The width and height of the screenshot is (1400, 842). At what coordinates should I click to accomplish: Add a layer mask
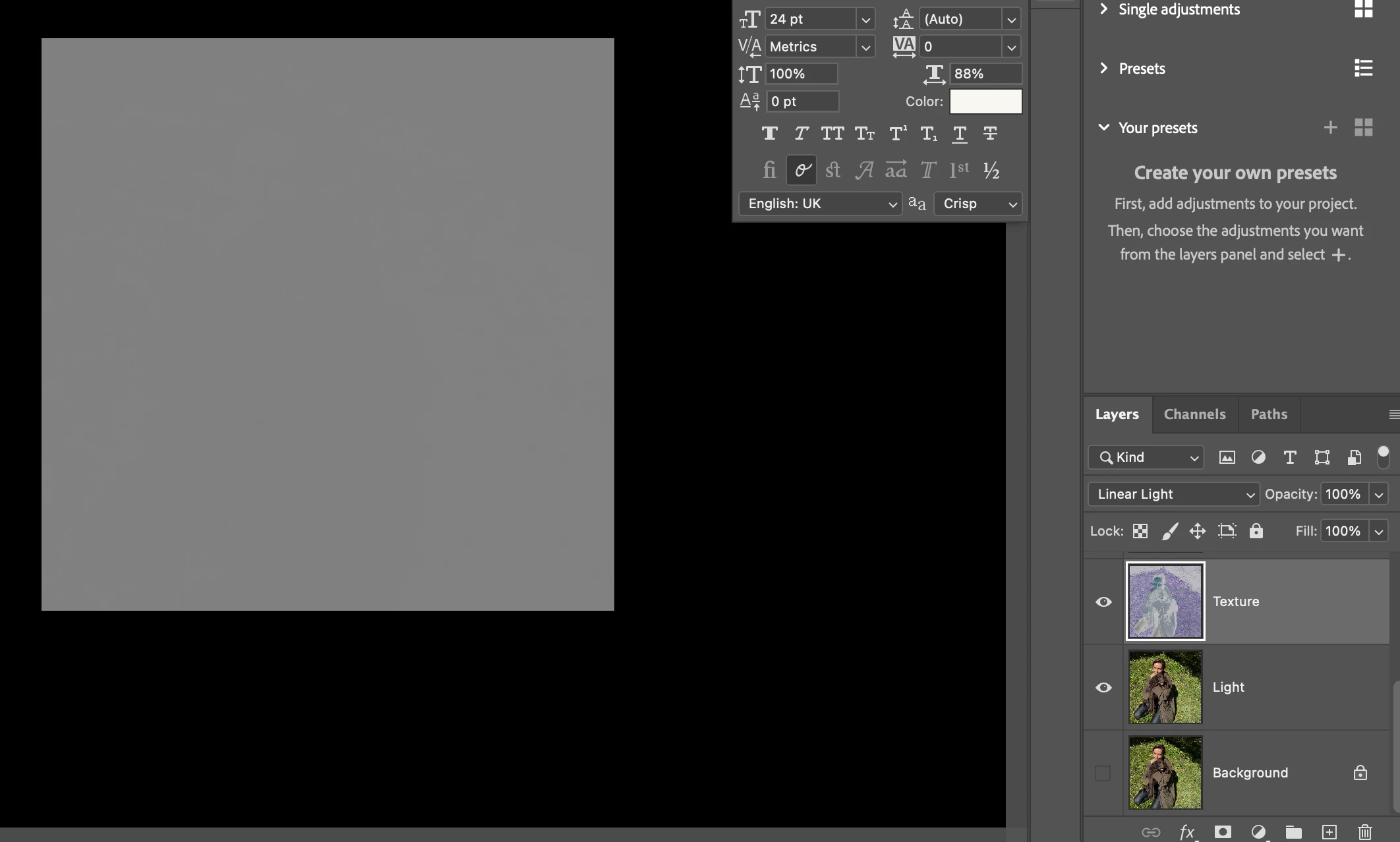[1223, 832]
